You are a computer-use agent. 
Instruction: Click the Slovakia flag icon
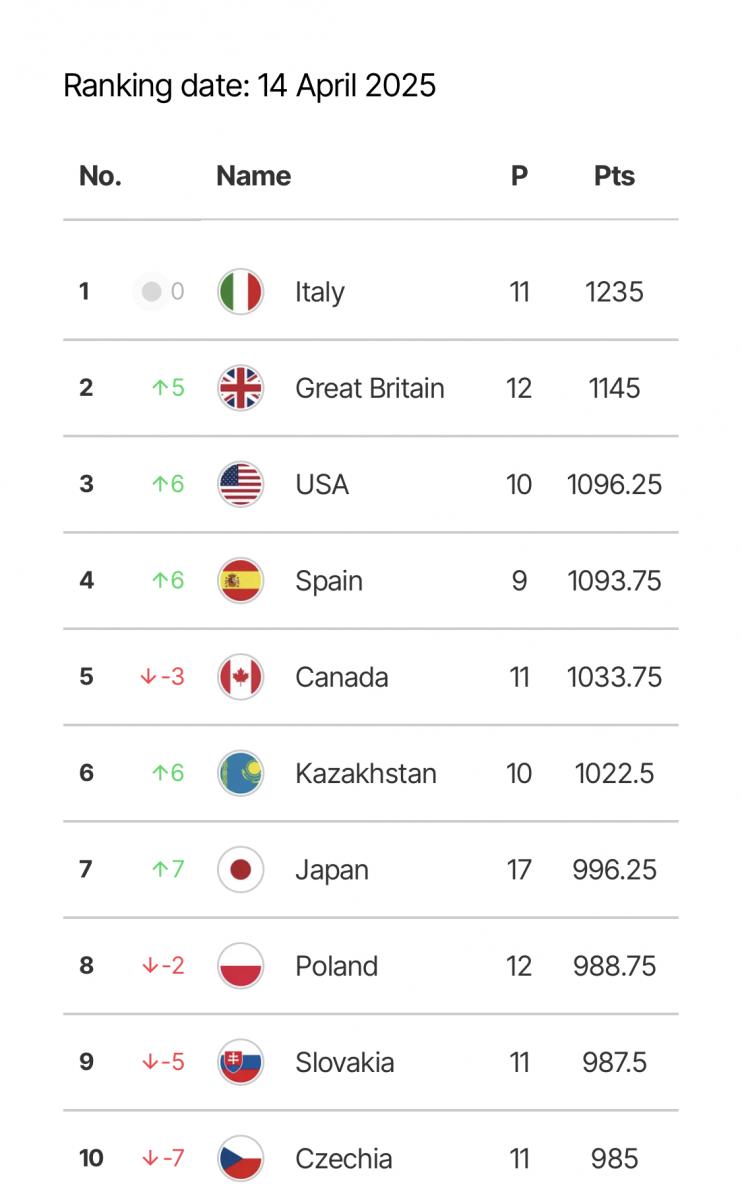pyautogui.click(x=240, y=1062)
